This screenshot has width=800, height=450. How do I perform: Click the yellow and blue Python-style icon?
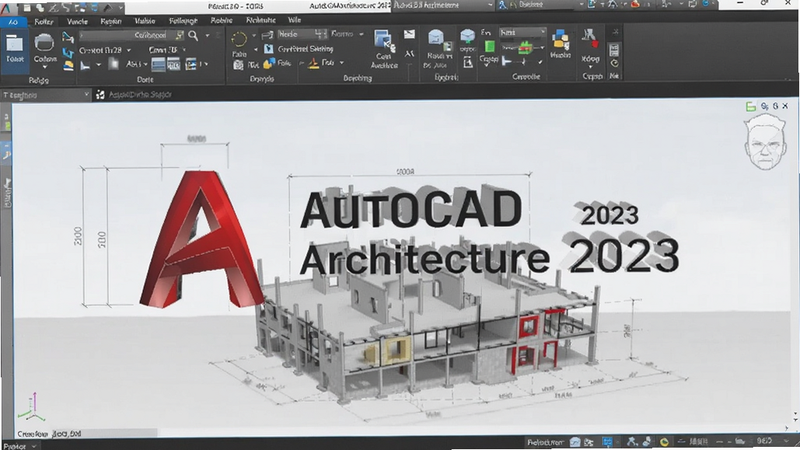[269, 63]
